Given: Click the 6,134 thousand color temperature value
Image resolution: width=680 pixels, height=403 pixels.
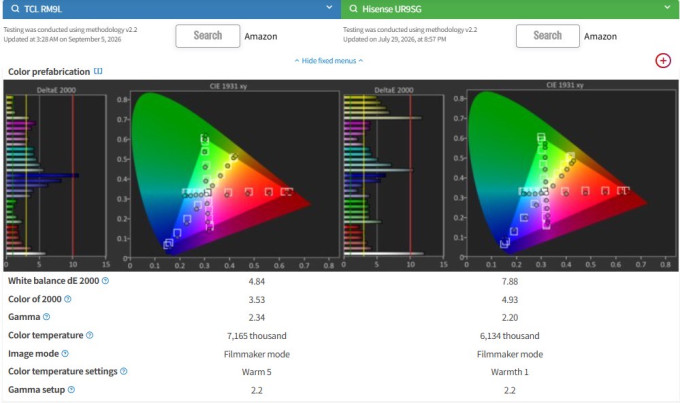Looking at the screenshot, I should click(510, 336).
